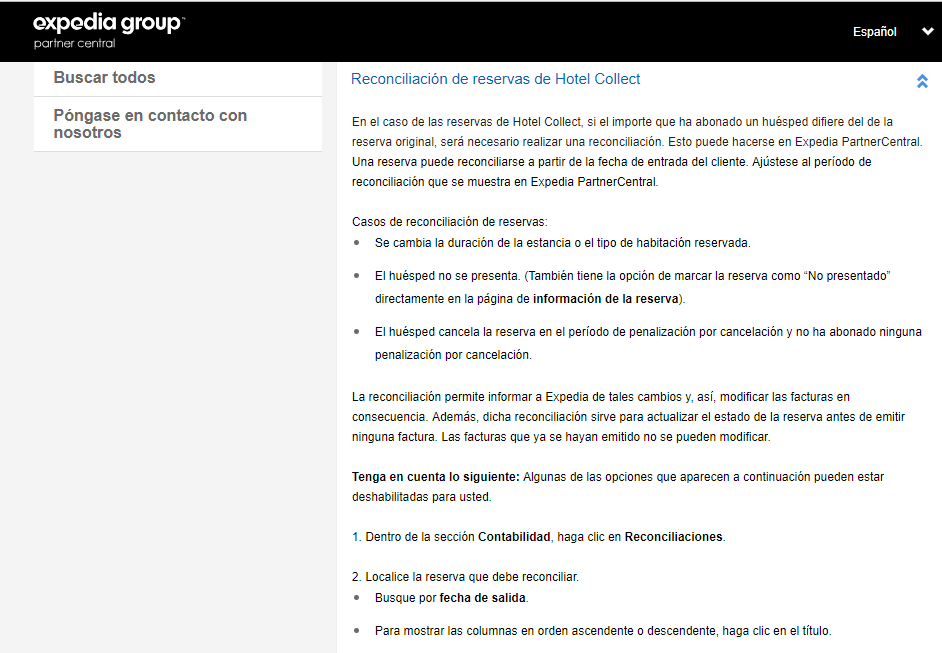This screenshot has height=653, width=942.
Task: Click the bold word 'Contabilidad'
Action: (x=514, y=537)
